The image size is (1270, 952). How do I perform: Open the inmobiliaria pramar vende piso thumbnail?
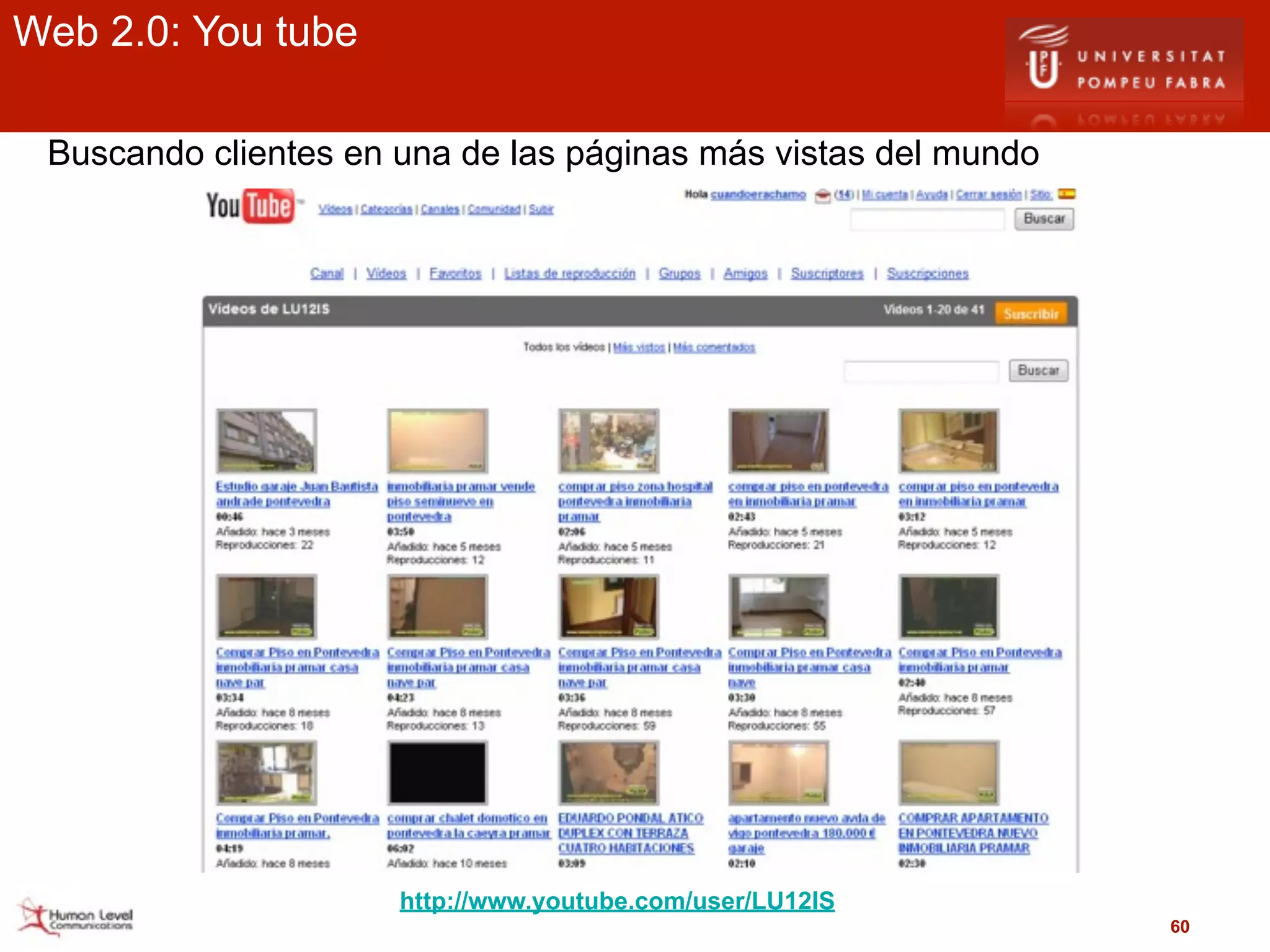(x=438, y=441)
